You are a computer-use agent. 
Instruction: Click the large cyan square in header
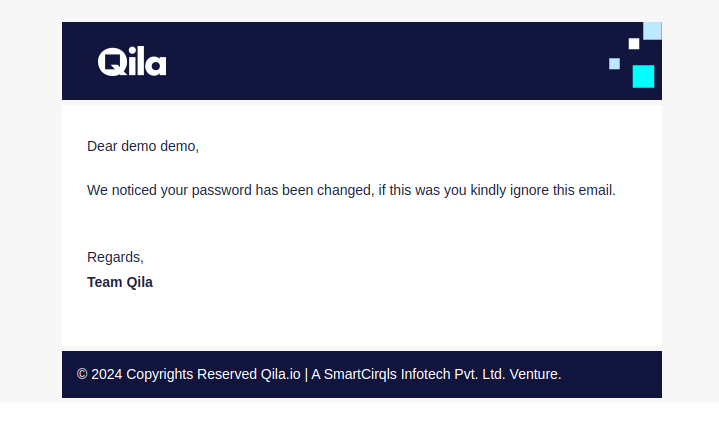click(643, 76)
